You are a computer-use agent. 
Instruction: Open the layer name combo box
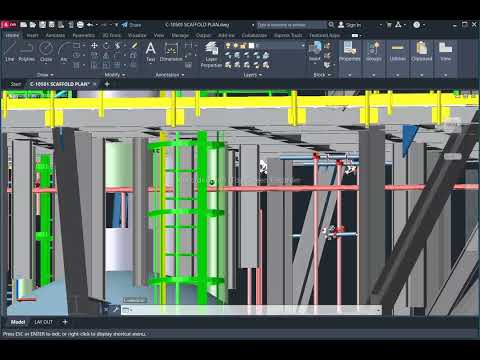tap(280, 45)
